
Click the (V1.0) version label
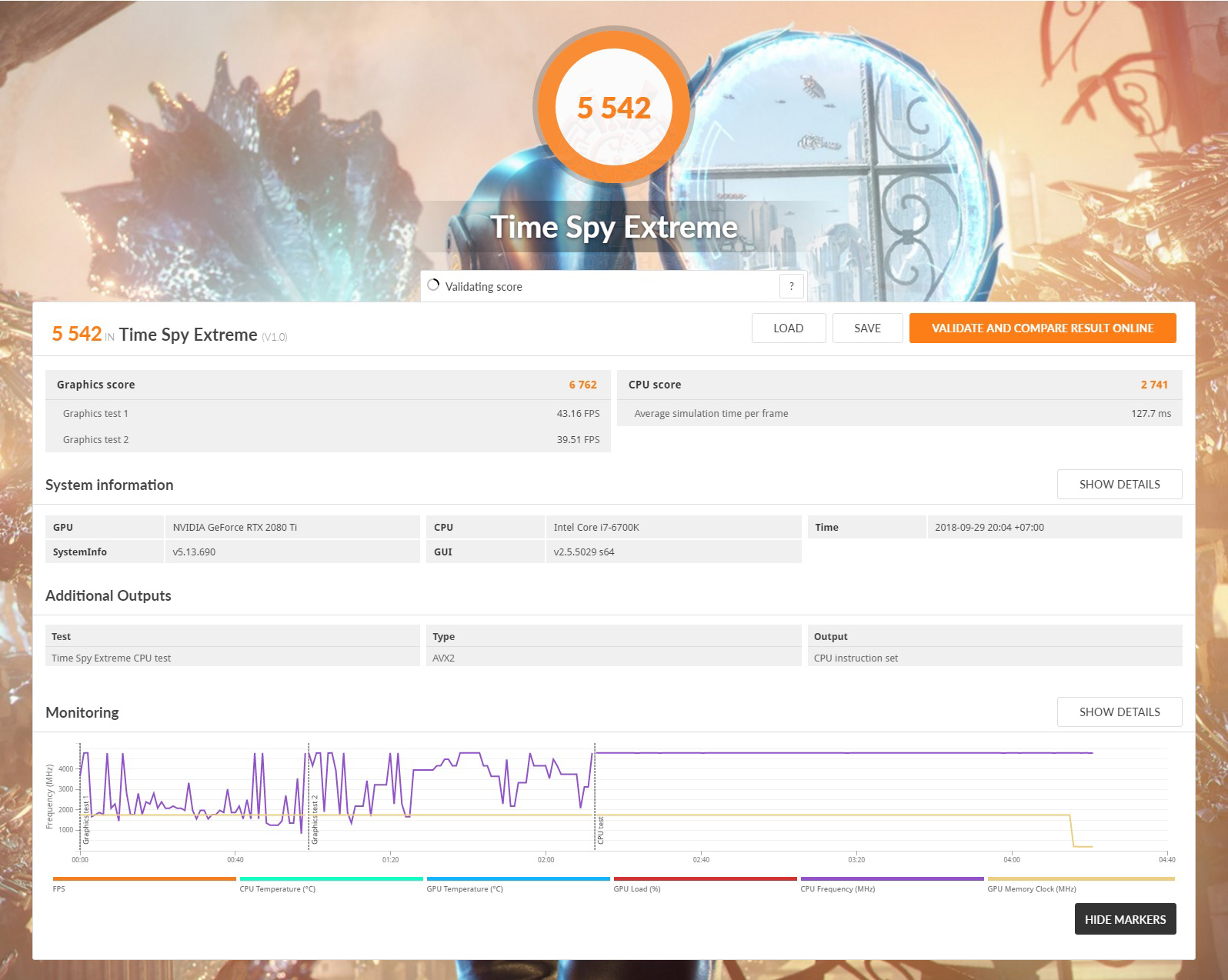(275, 337)
